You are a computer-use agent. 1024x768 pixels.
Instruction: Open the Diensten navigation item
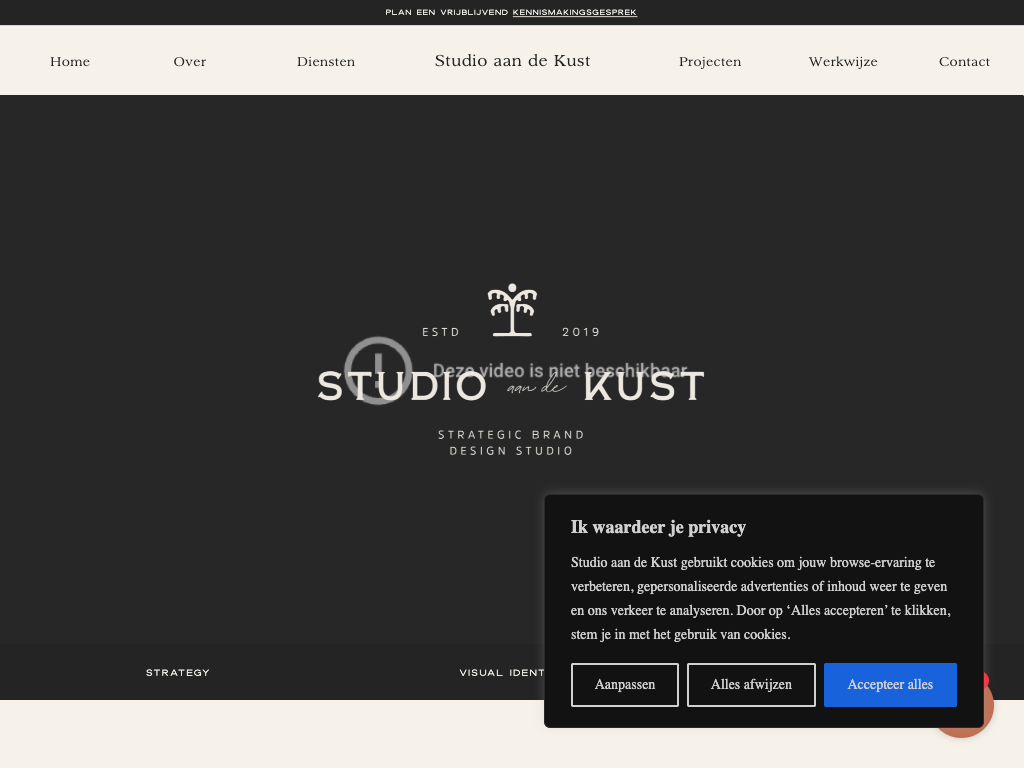326,62
